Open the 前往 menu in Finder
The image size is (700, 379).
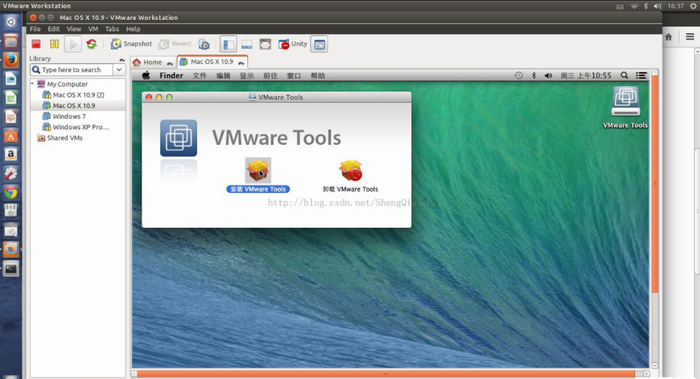point(270,76)
